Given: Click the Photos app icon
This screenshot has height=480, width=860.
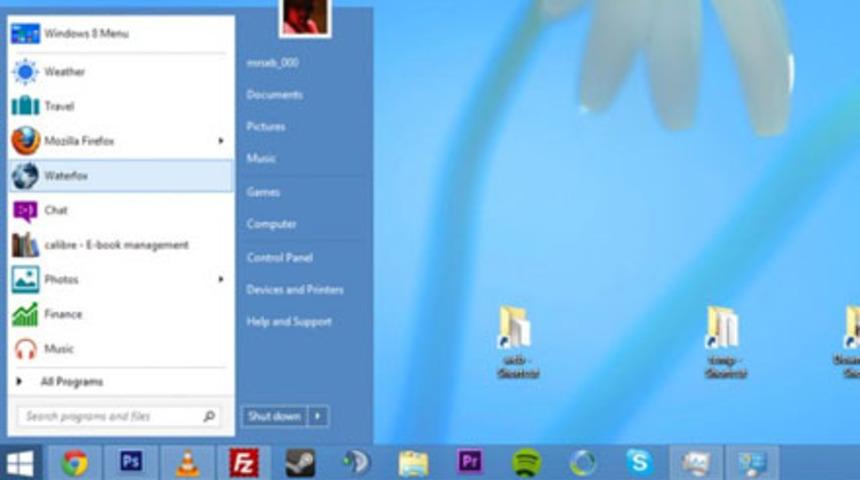Looking at the screenshot, I should 25,280.
